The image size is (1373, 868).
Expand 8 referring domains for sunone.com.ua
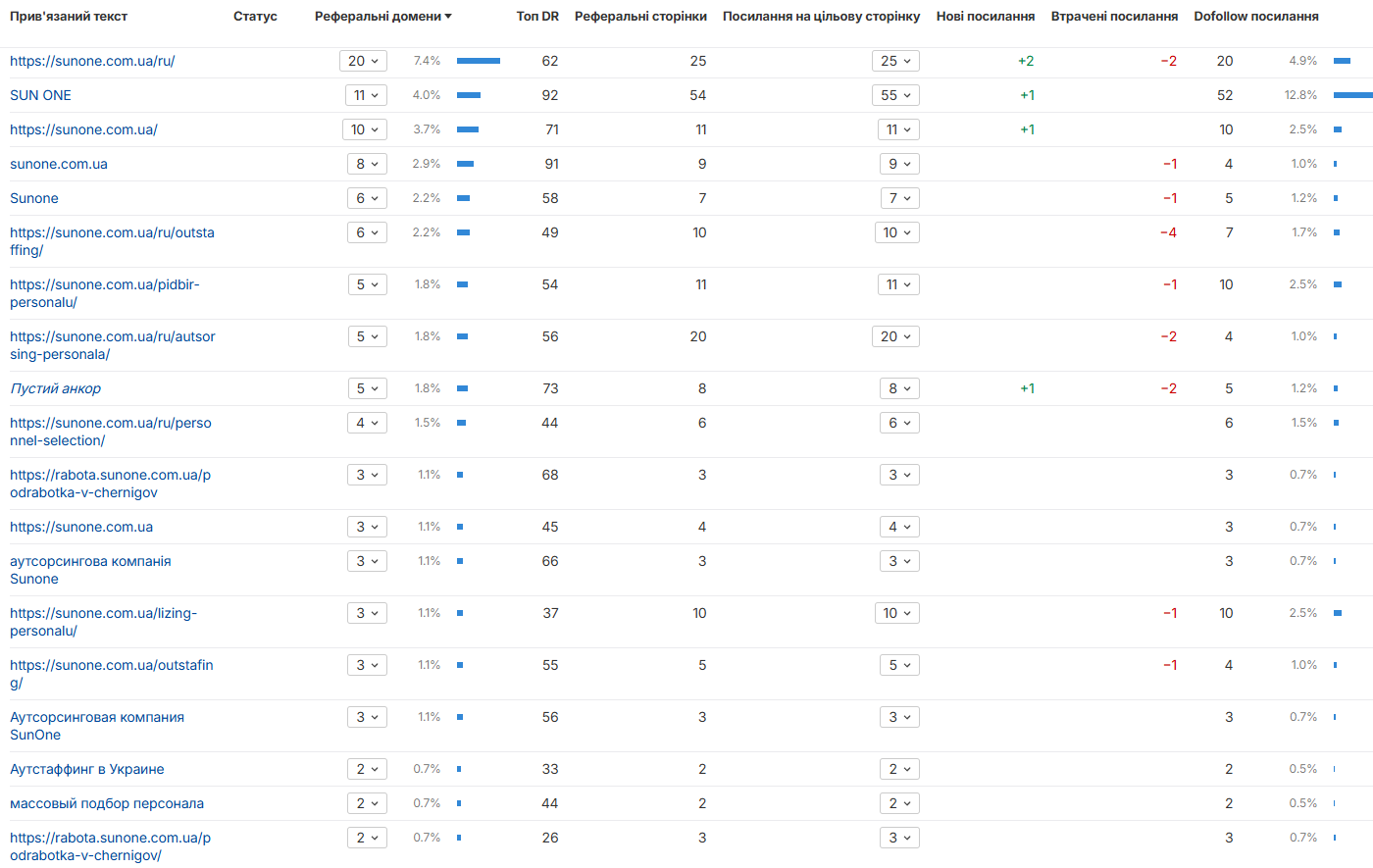point(368,164)
